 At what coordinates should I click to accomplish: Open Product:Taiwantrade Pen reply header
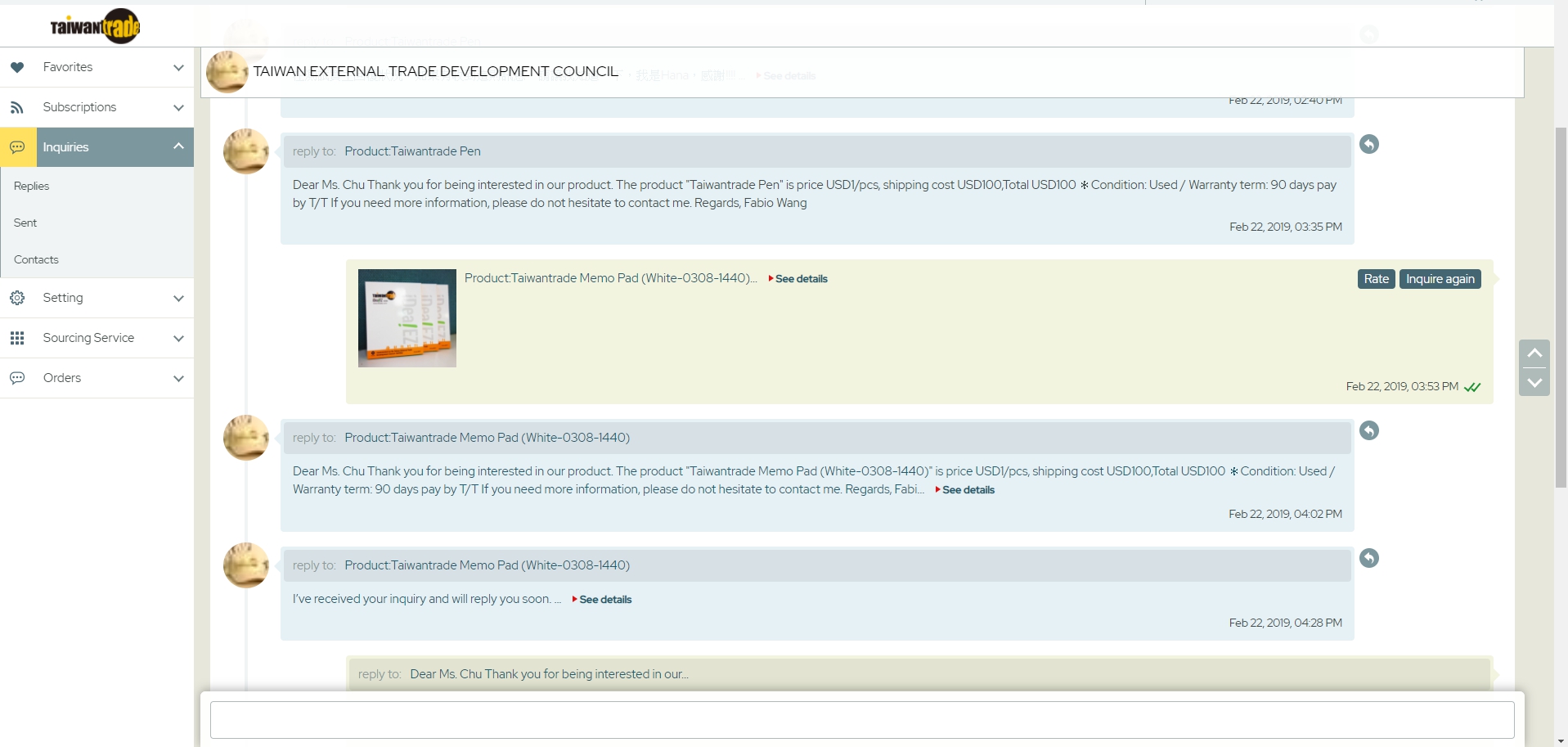click(816, 151)
